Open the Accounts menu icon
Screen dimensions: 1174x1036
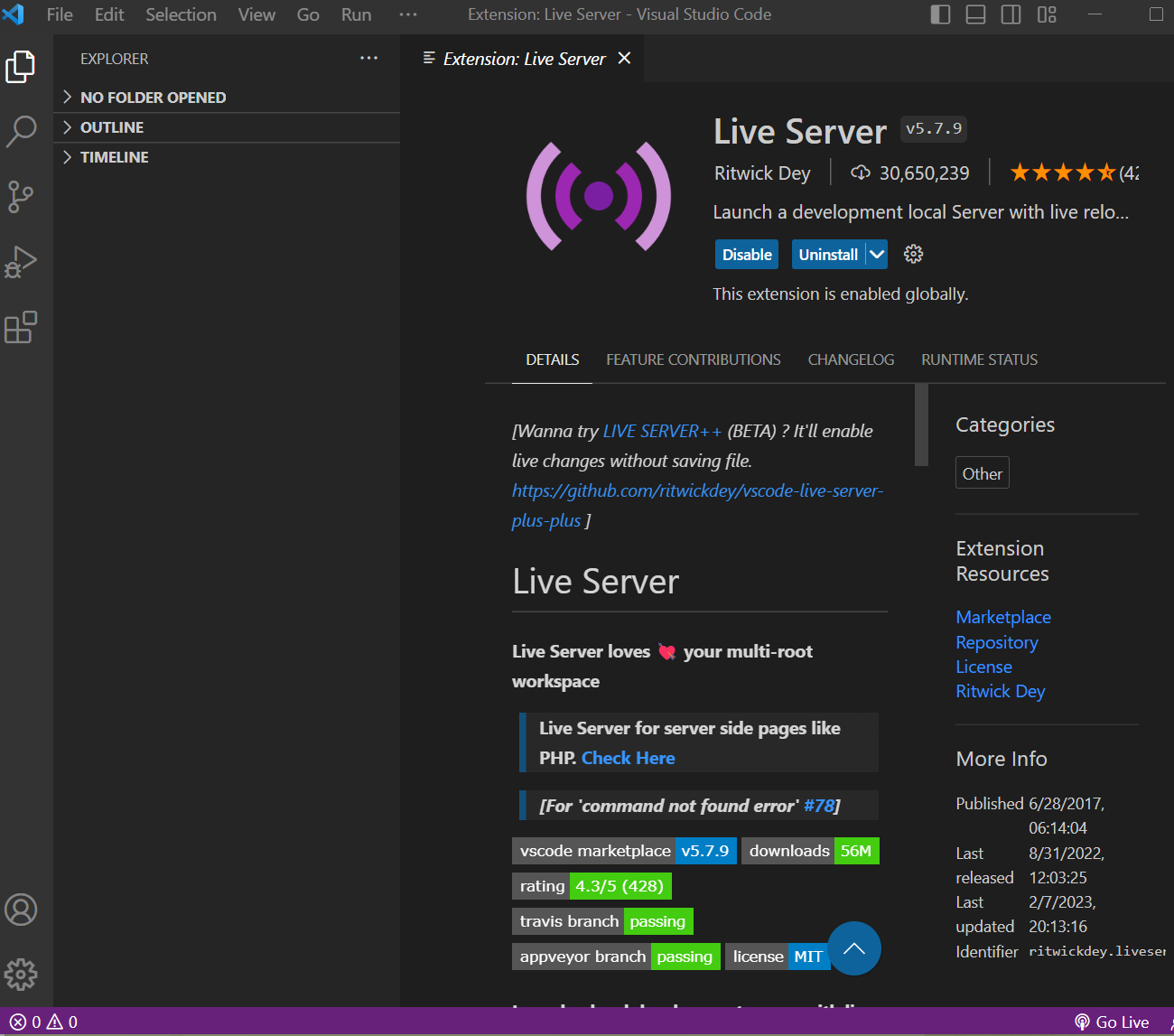coord(21,910)
